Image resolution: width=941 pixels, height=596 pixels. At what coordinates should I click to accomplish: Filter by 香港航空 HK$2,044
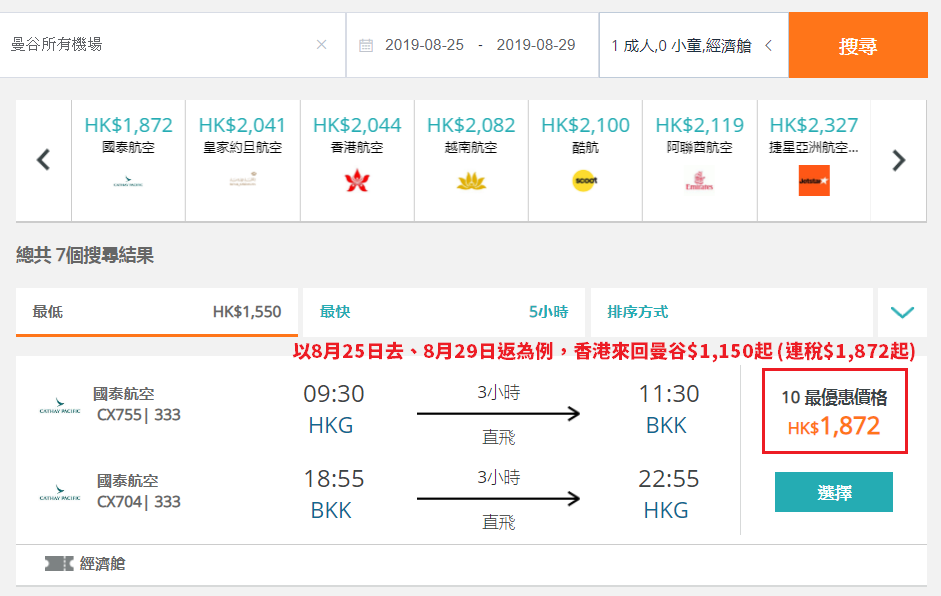coord(357,161)
